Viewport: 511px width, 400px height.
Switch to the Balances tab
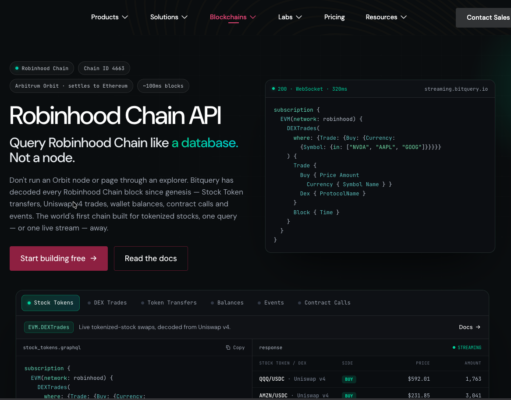click(227, 303)
